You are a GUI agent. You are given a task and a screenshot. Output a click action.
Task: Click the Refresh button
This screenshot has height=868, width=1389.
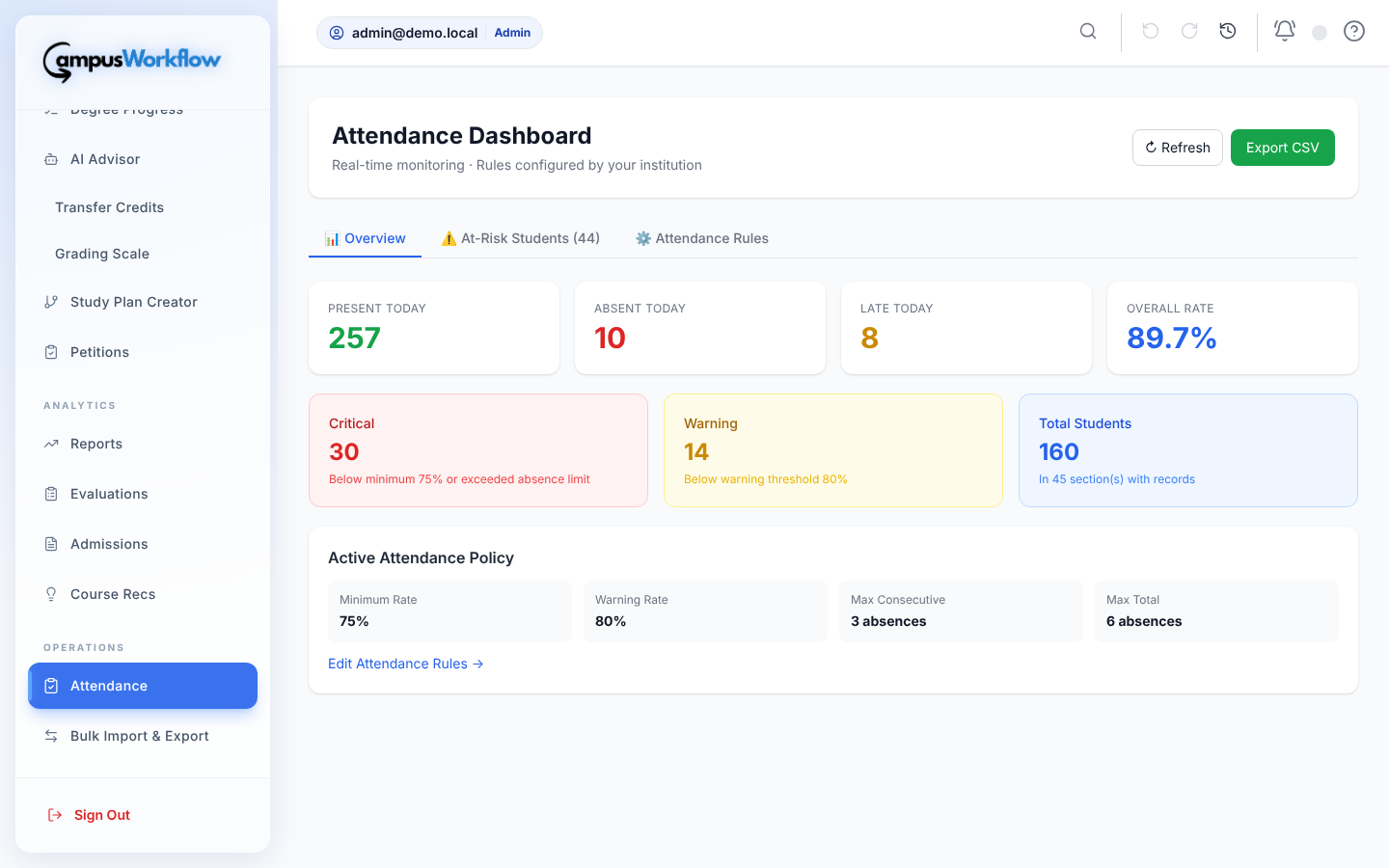(x=1178, y=148)
